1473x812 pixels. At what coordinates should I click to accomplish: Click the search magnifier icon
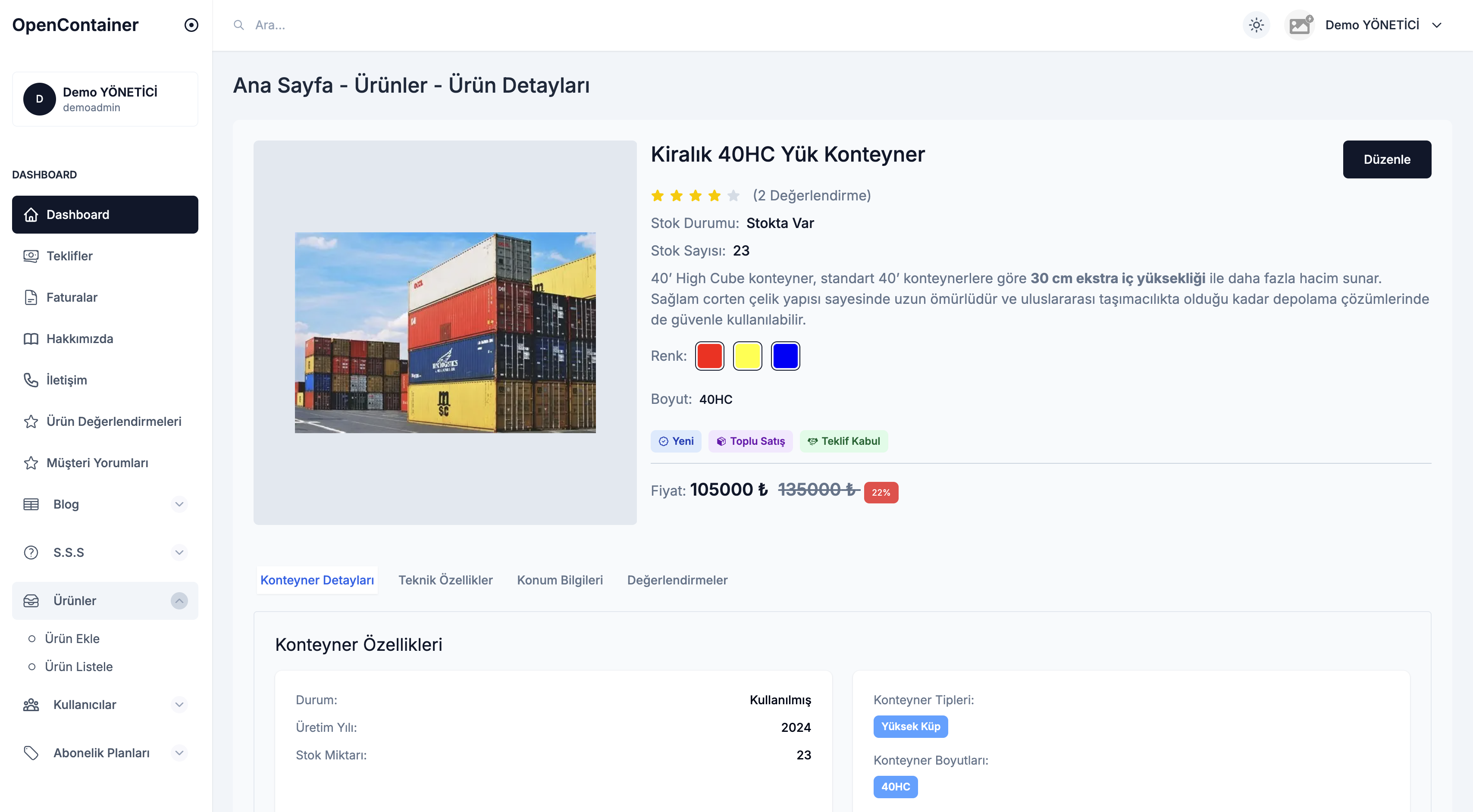[x=239, y=25]
